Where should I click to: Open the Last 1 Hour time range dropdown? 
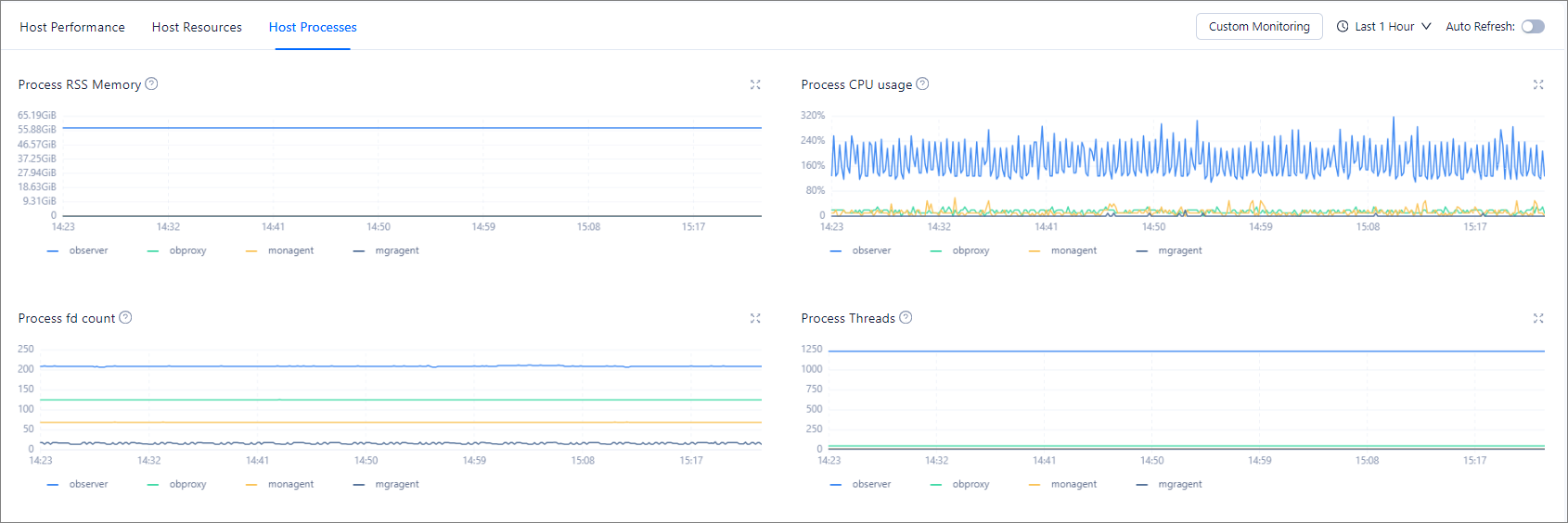click(x=1384, y=27)
